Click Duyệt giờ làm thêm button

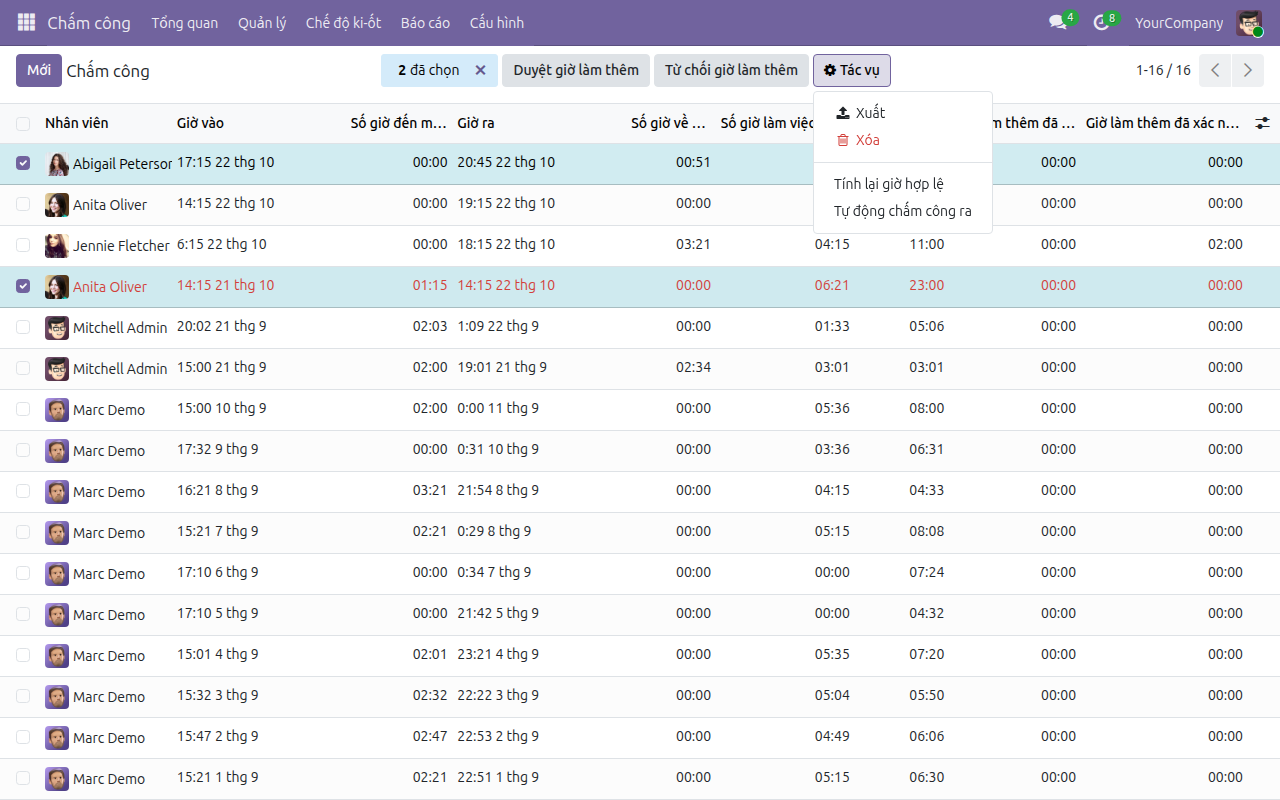[576, 70]
